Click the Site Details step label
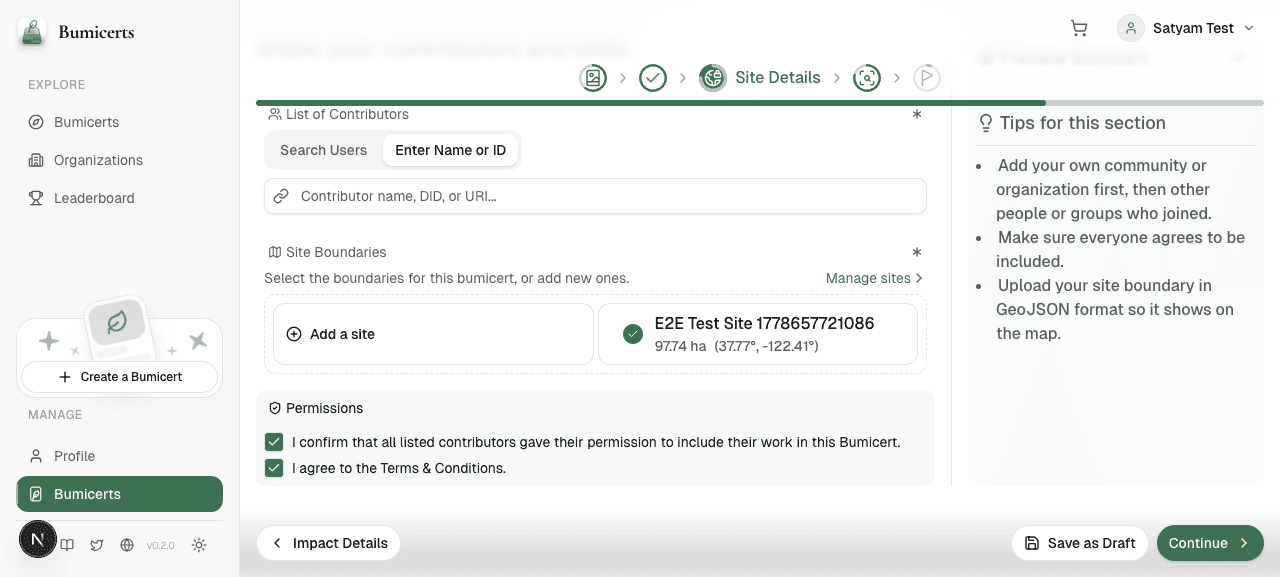1280x577 pixels. tap(778, 77)
